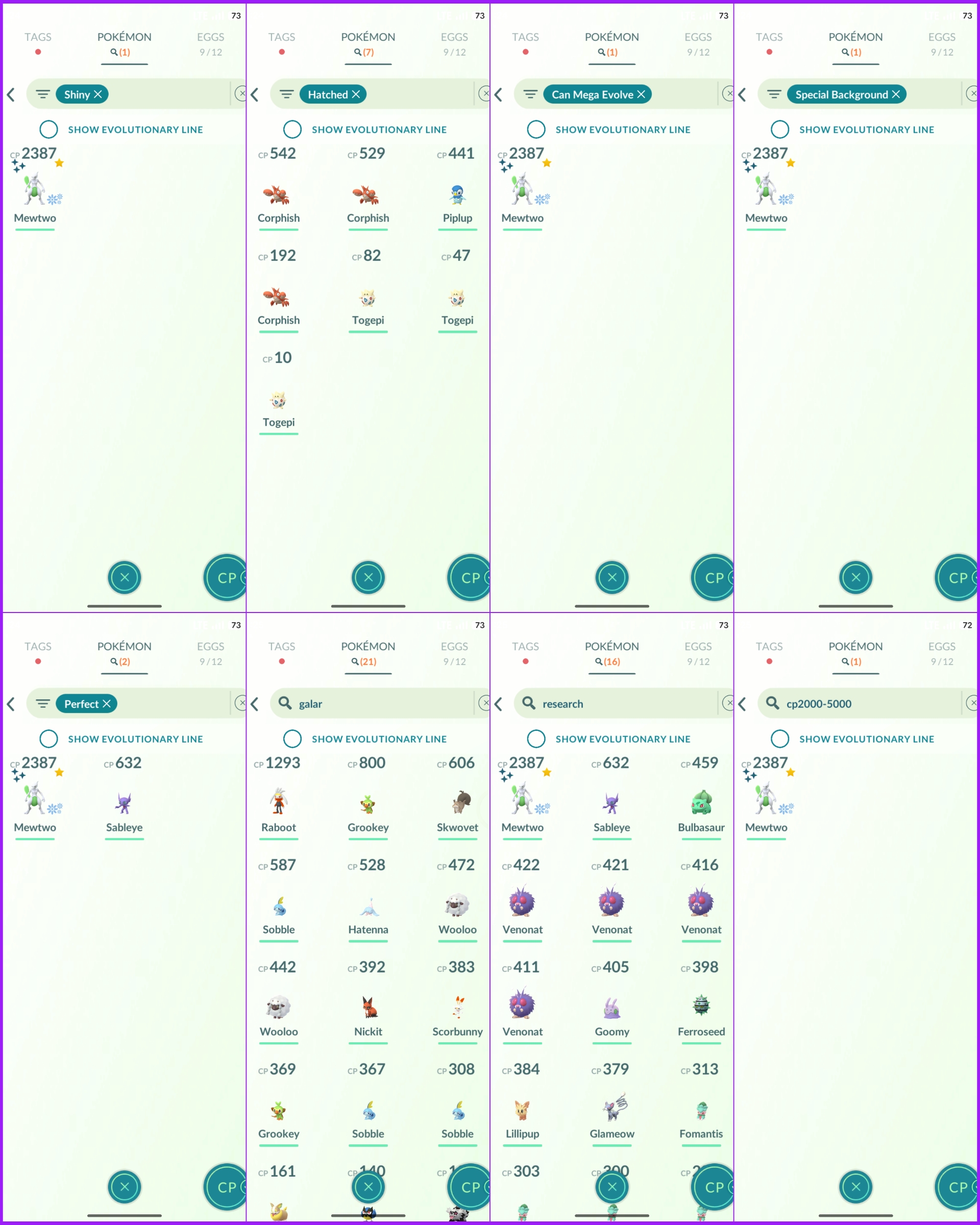Enable Show Evolutionary Line on Hatched filter screen
The width and height of the screenshot is (980, 1225).
pyautogui.click(x=292, y=130)
